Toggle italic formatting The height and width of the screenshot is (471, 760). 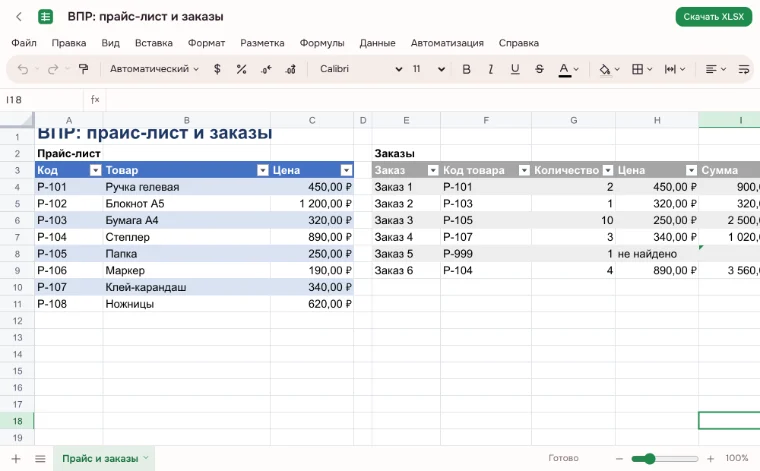click(x=491, y=69)
